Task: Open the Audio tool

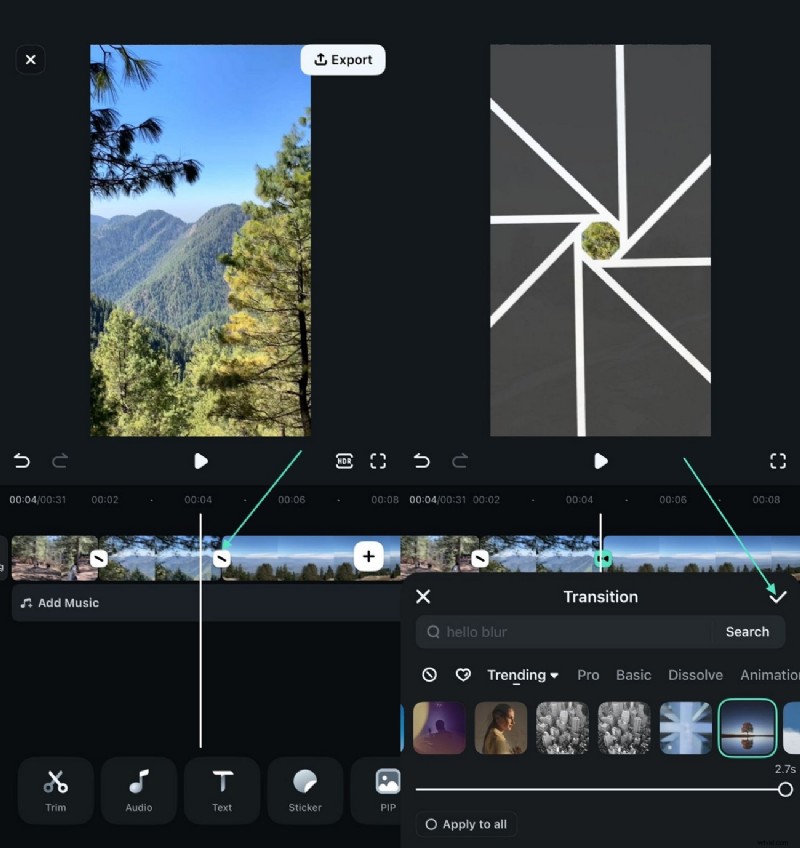Action: [x=138, y=790]
